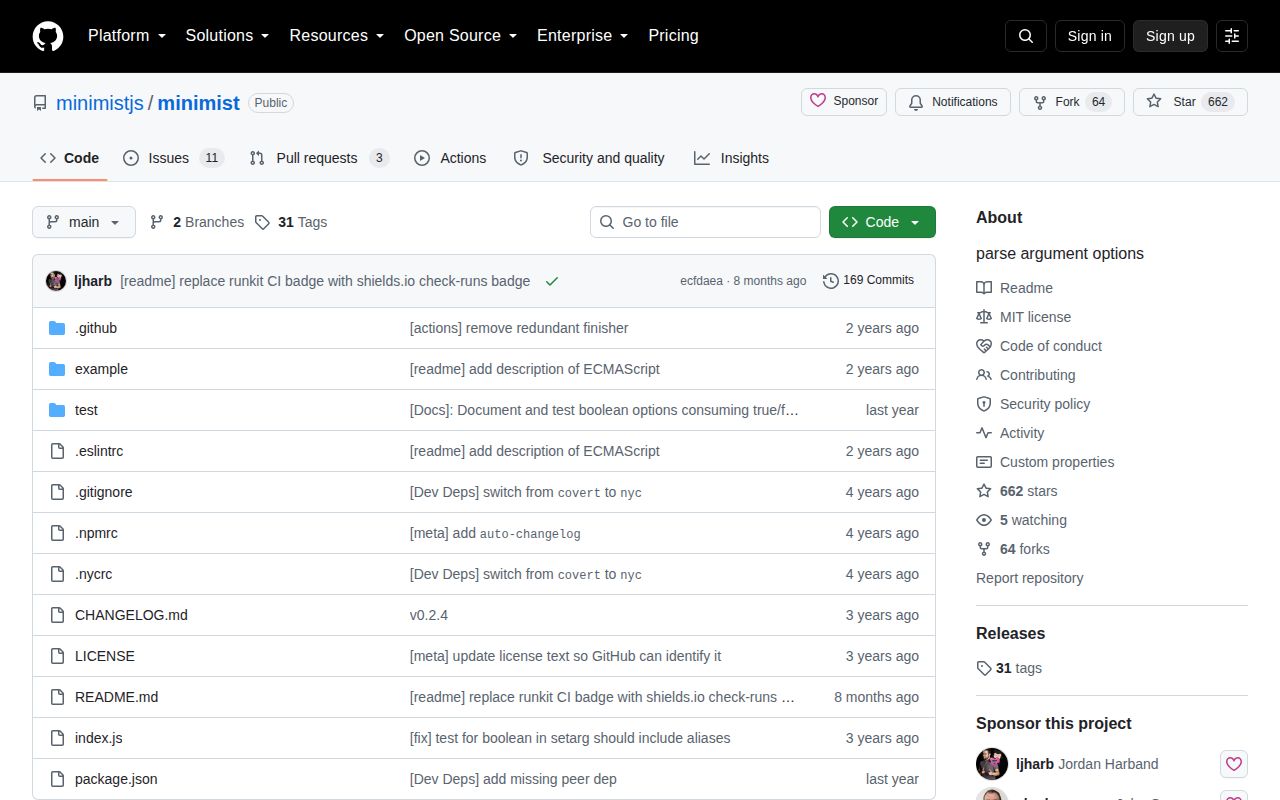Click the file icon for CHANGELOG.md
This screenshot has height=800, width=1280.
tap(57, 615)
